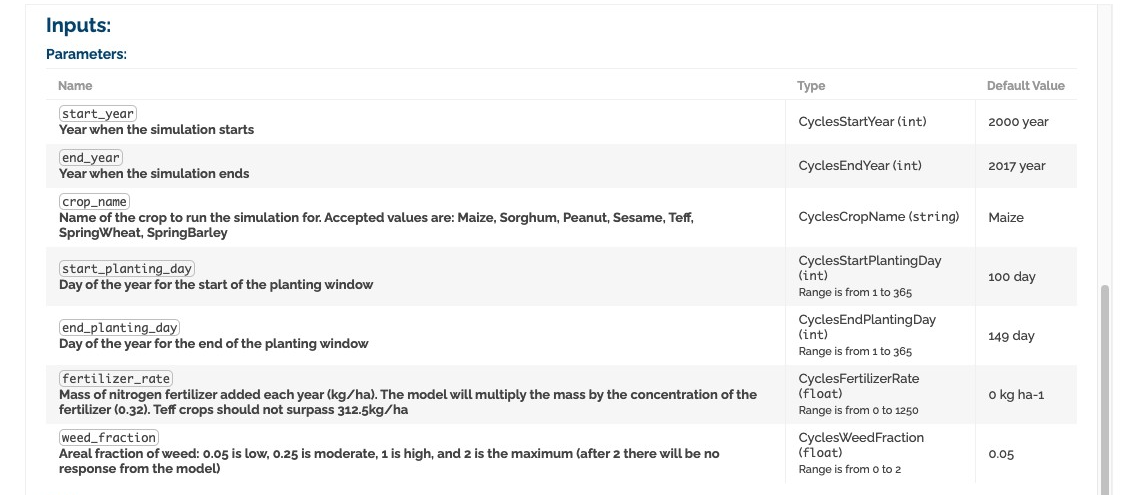Click the weed_fraction parameter tag
This screenshot has height=495, width=1138.
109,438
